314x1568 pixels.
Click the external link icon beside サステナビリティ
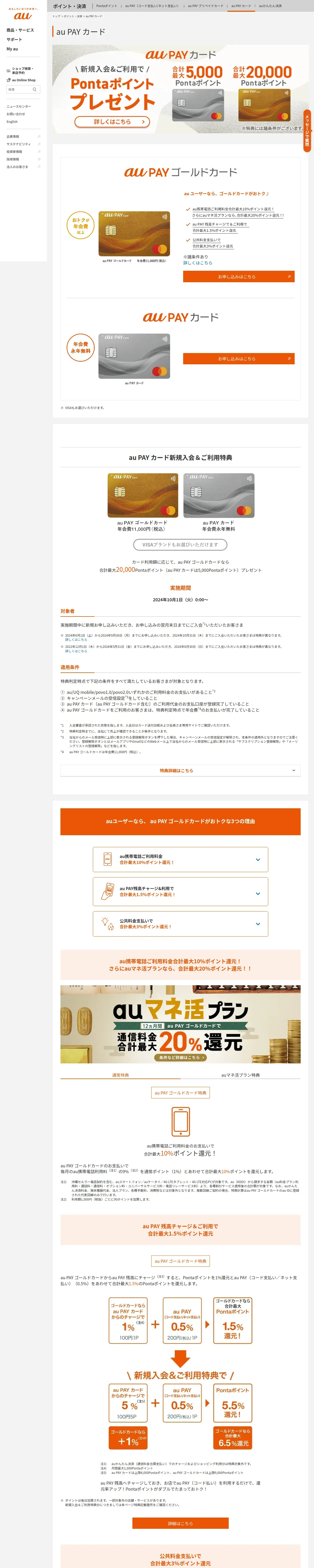click(39, 144)
